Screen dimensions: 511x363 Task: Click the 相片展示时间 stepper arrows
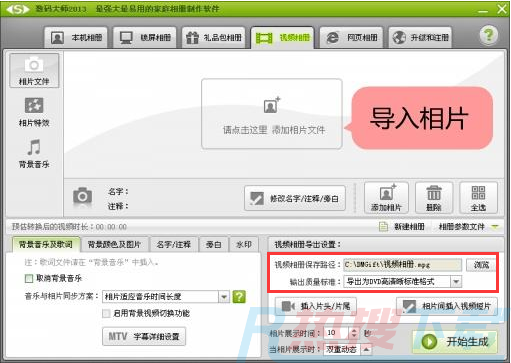[x=354, y=333]
